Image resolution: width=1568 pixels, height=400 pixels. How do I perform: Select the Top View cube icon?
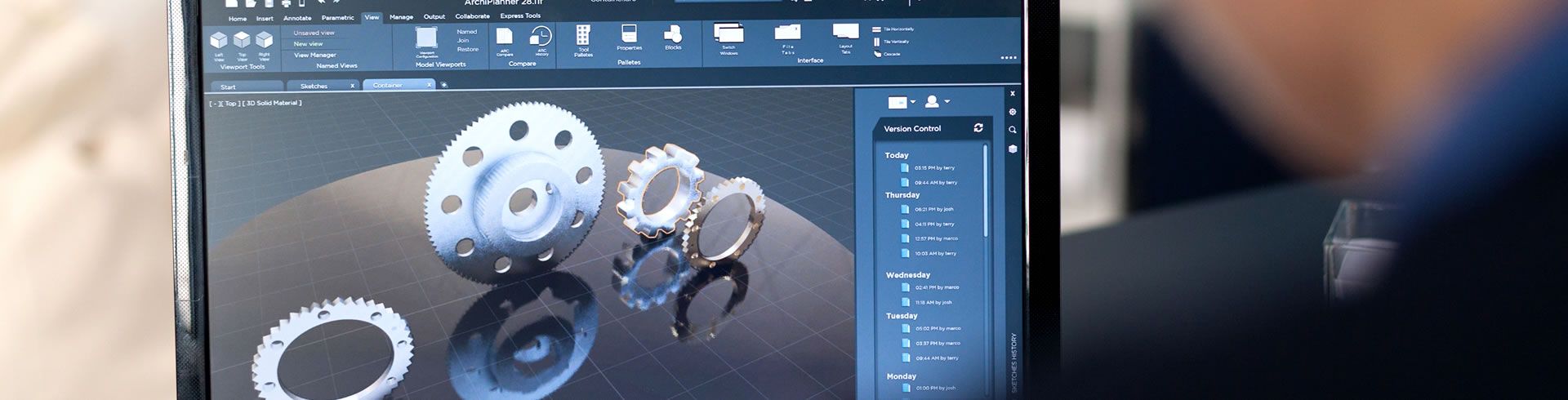click(x=242, y=41)
